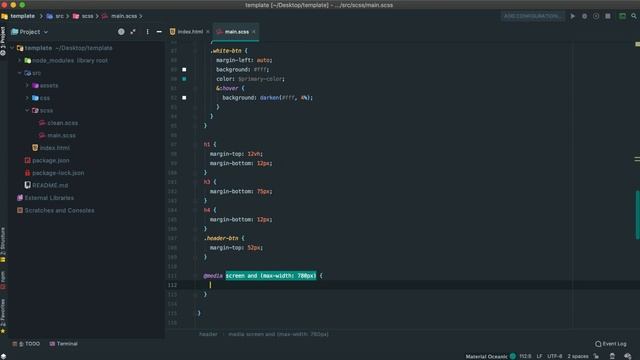This screenshot has width=640, height=360.
Task: Collapse all with the Project panel arrows icon
Action: pyautogui.click(x=133, y=31)
